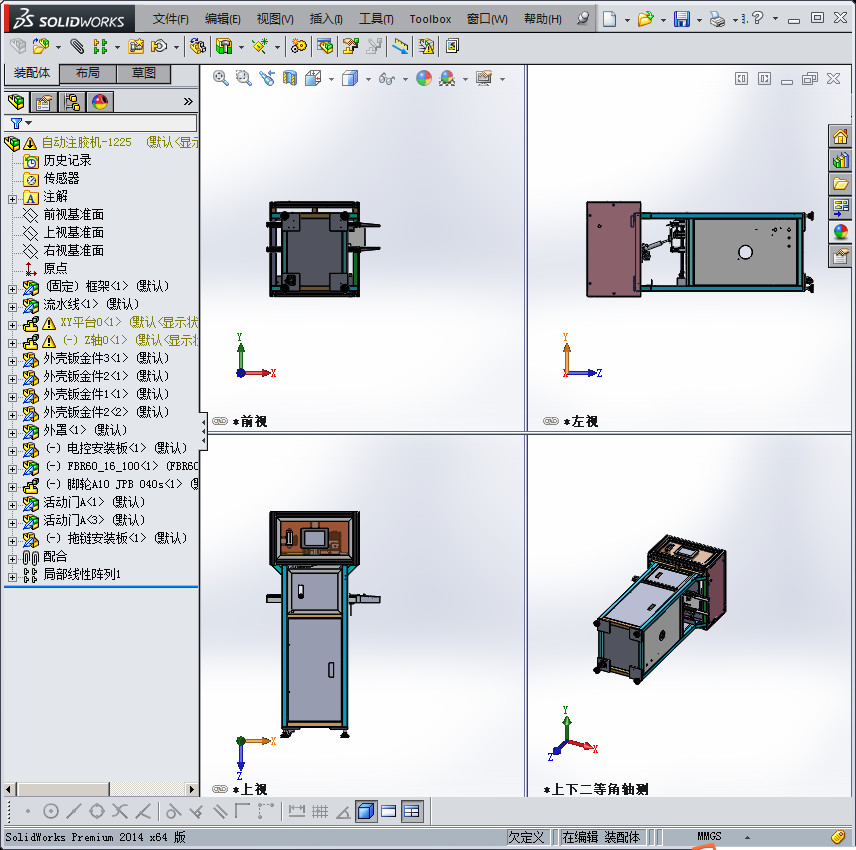
Task: Toggle the four view viewport button
Action: pyautogui.click(x=412, y=811)
